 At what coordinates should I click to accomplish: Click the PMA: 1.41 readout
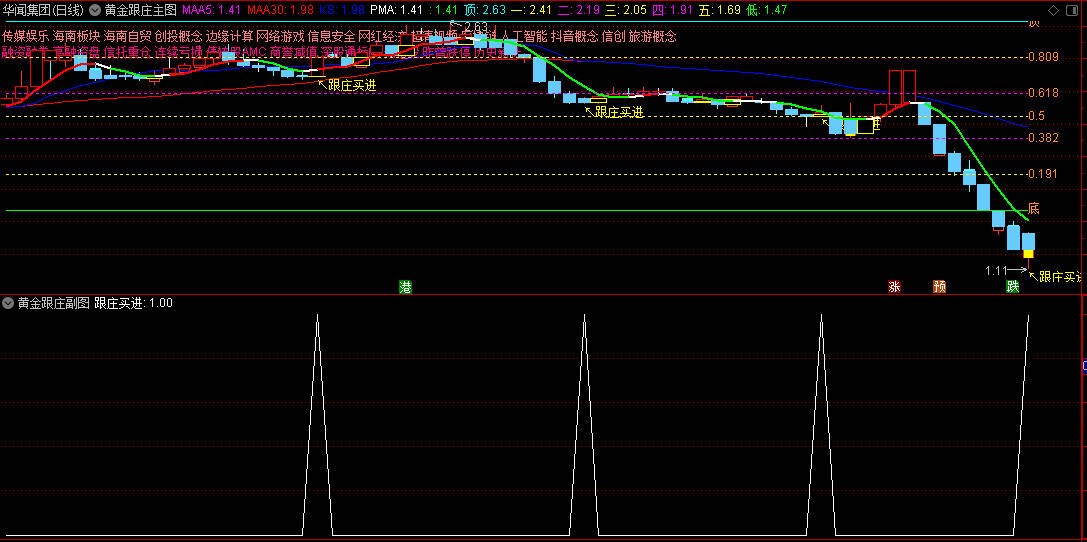[396, 10]
